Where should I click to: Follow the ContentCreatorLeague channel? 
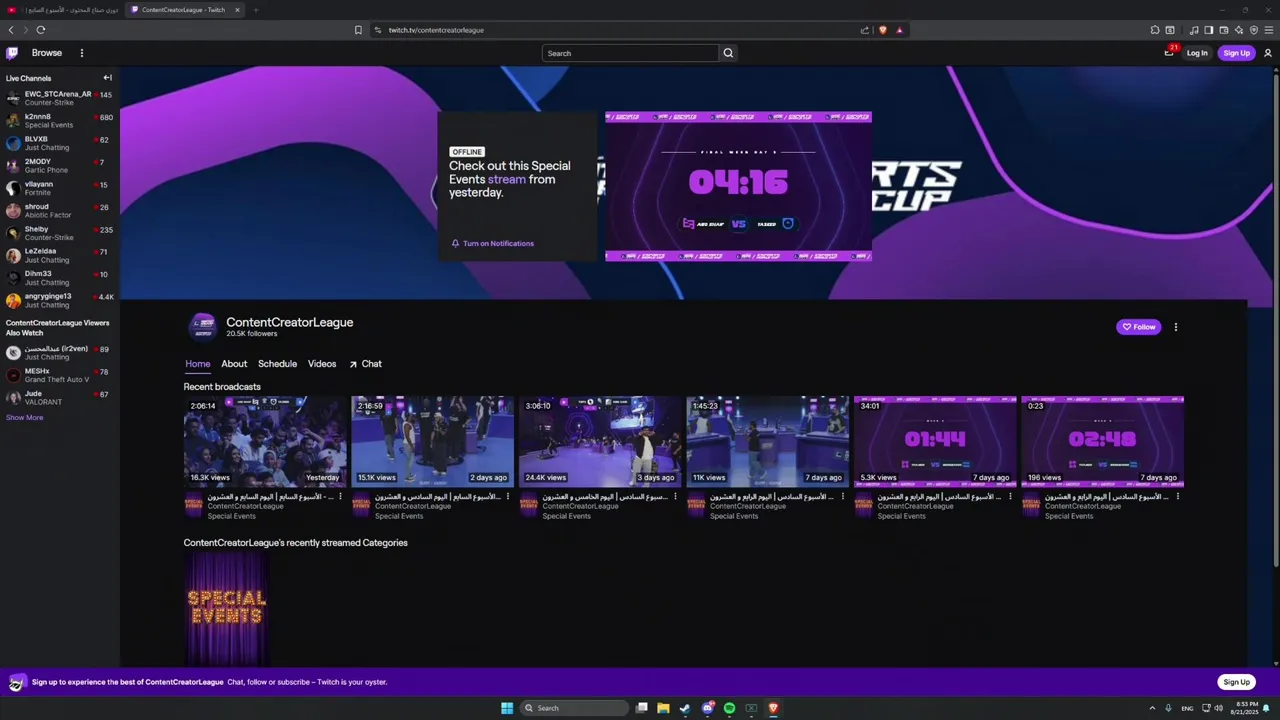coord(1139,327)
